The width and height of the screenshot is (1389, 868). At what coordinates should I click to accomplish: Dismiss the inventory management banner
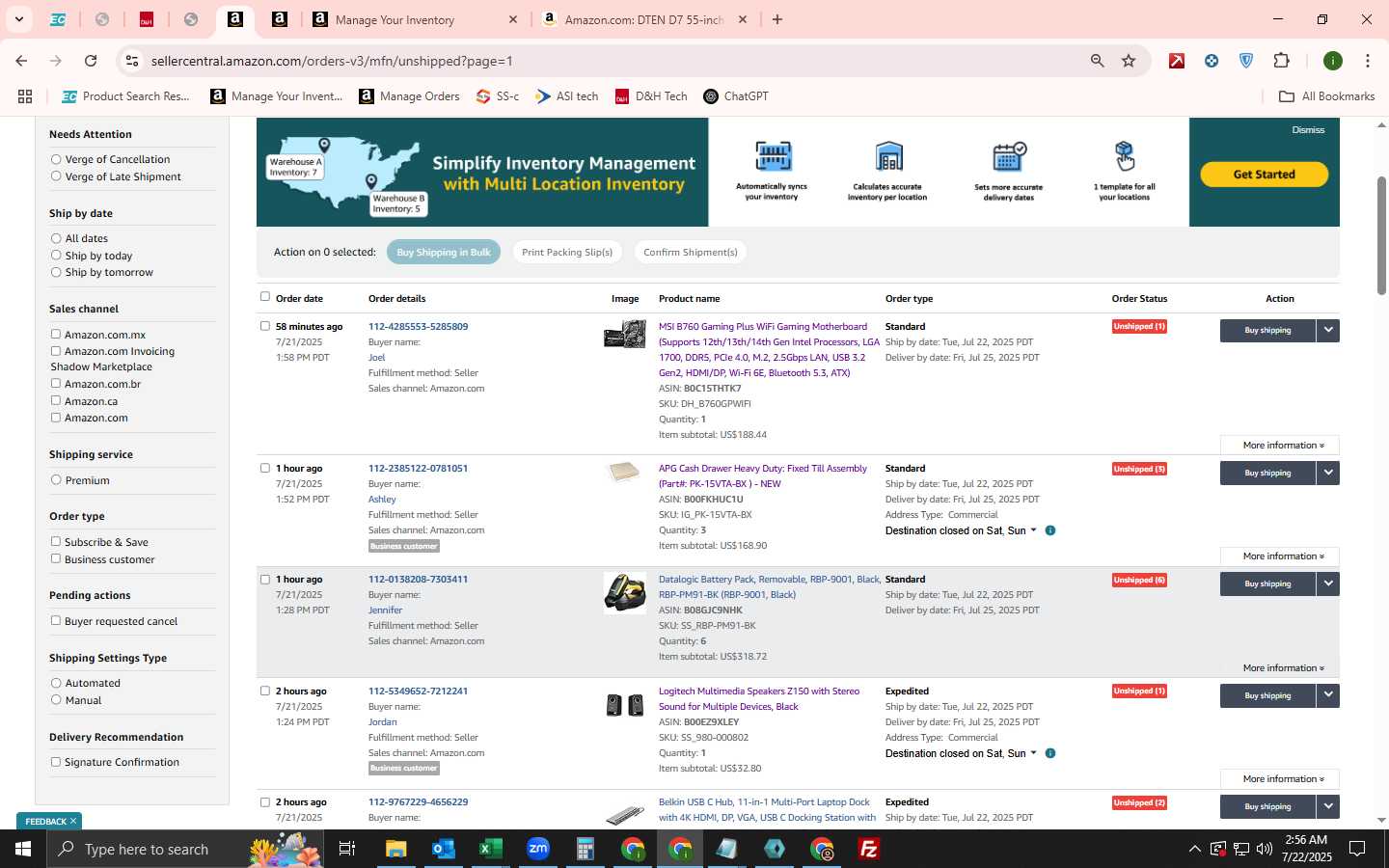pyautogui.click(x=1308, y=130)
